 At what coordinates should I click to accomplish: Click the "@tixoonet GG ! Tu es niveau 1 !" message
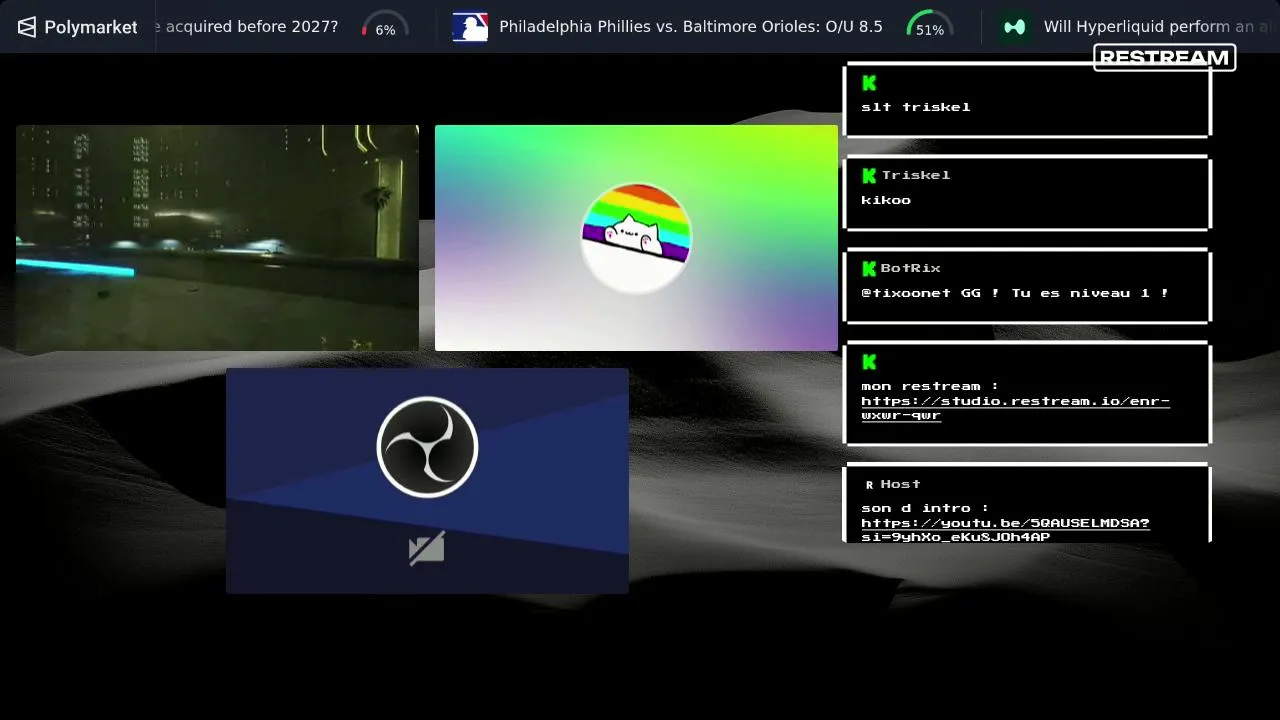tap(1015, 293)
